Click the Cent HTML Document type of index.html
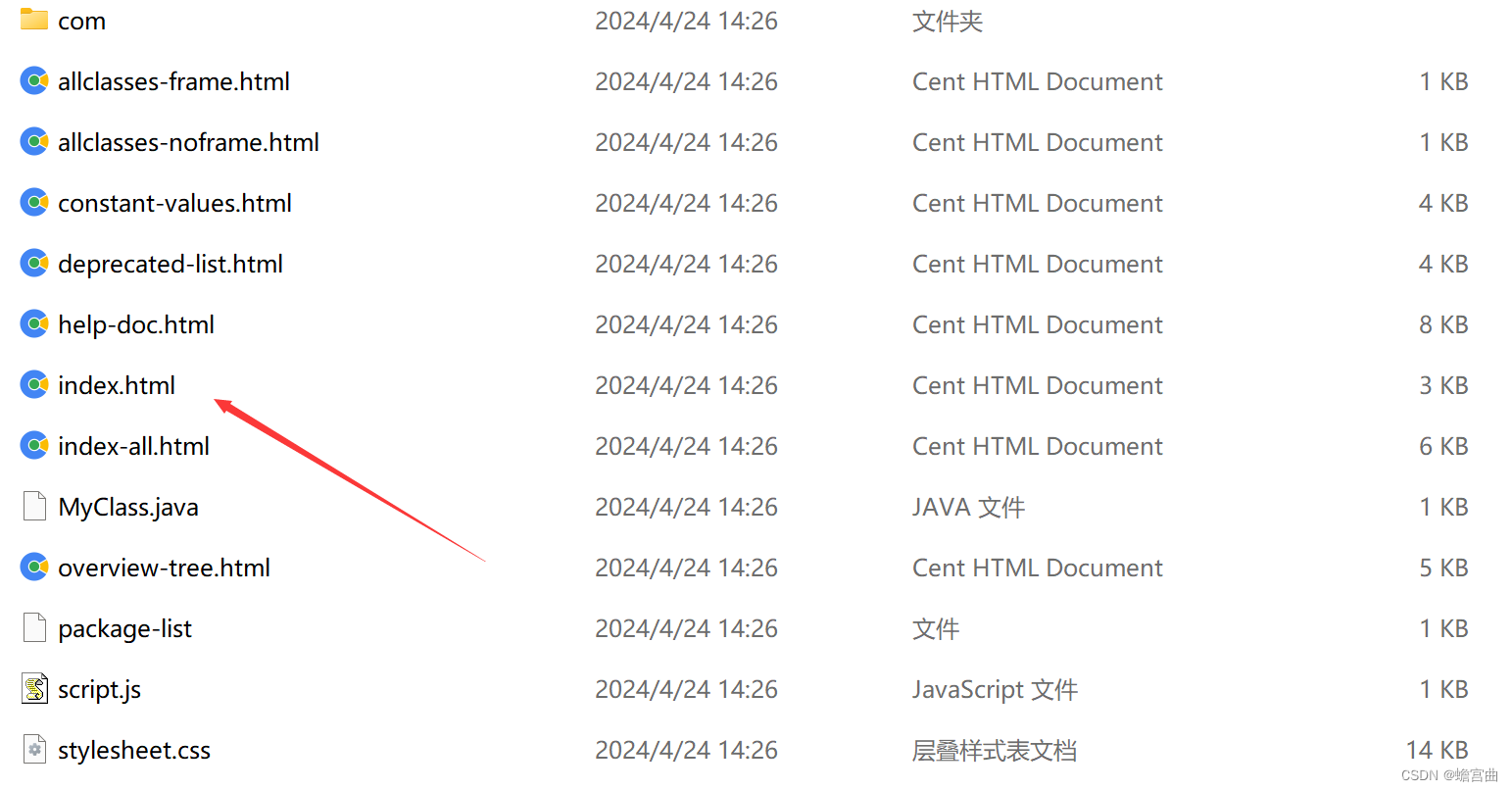 click(1037, 385)
